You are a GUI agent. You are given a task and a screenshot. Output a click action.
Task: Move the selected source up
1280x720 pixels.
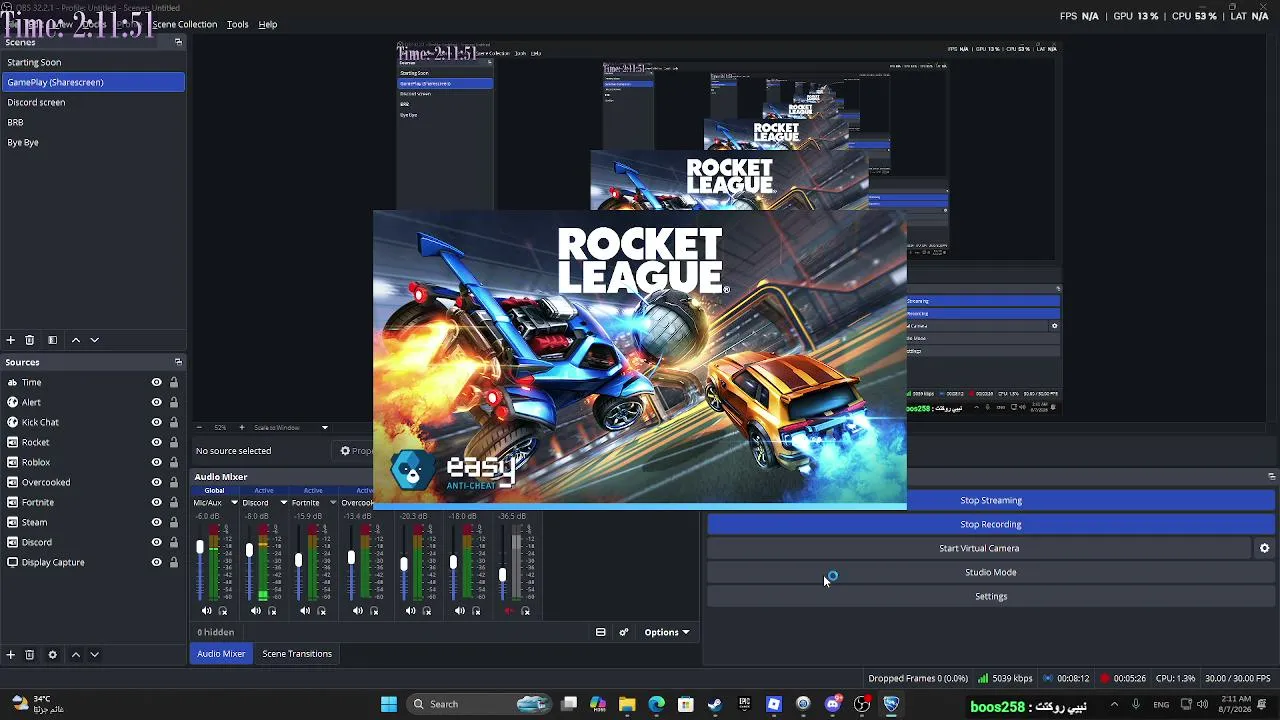click(x=75, y=655)
